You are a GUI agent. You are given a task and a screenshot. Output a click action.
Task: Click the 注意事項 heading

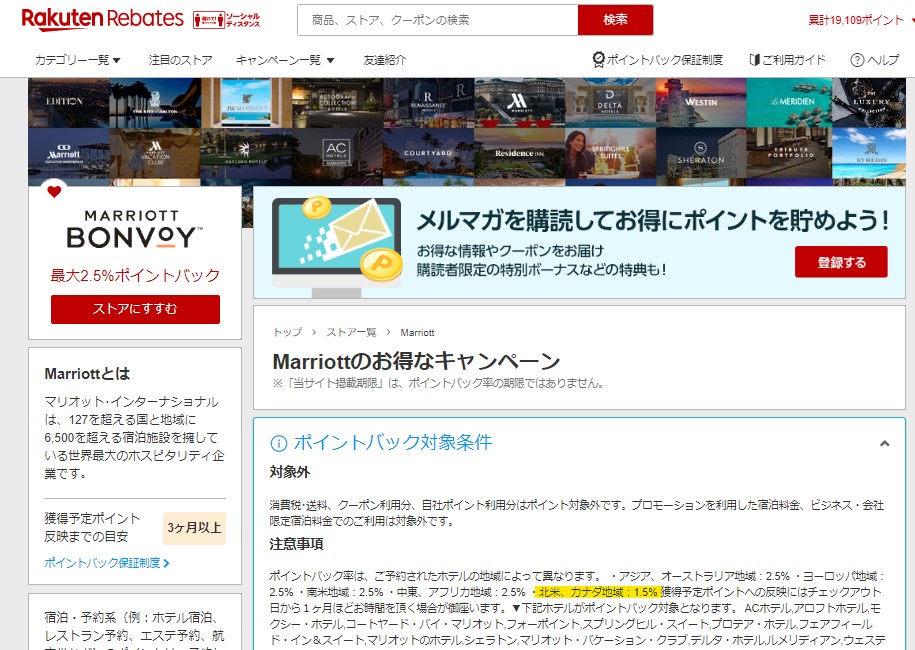(x=296, y=544)
